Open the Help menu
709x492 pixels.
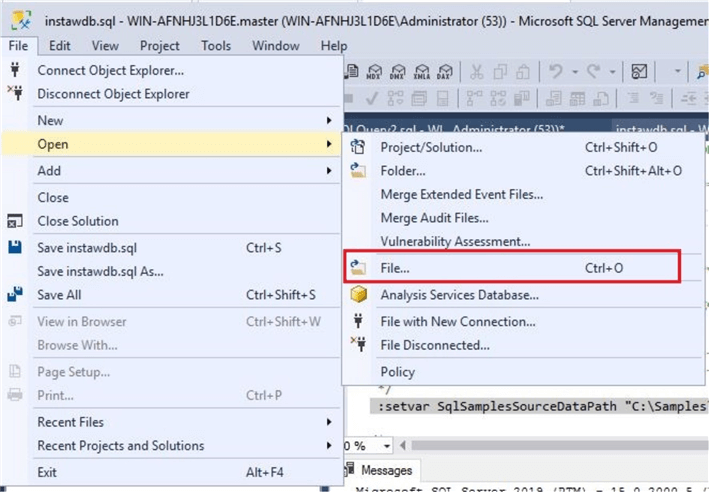334,46
